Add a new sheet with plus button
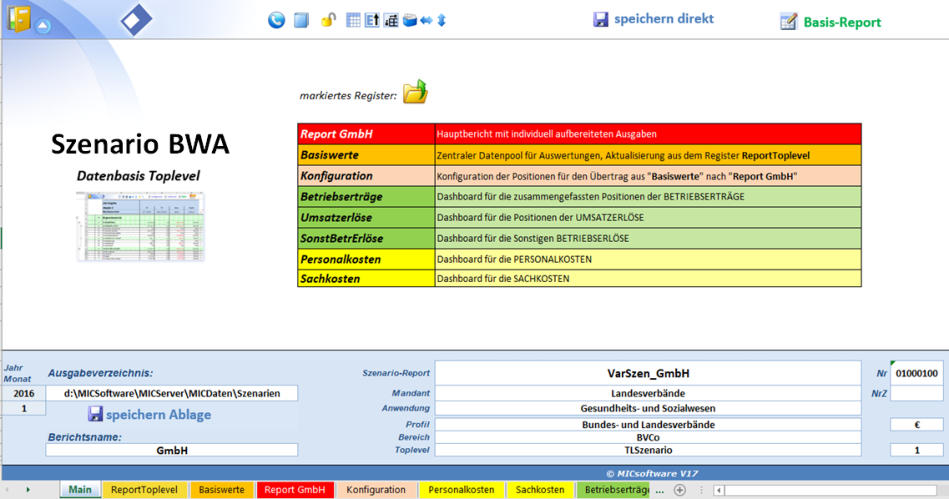949x499 pixels. coord(680,490)
